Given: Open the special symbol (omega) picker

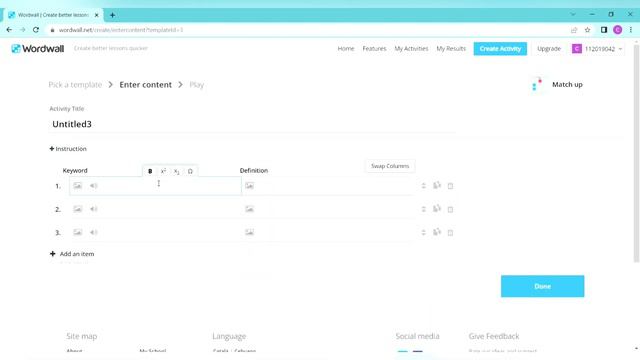Looking at the screenshot, I should (190, 171).
